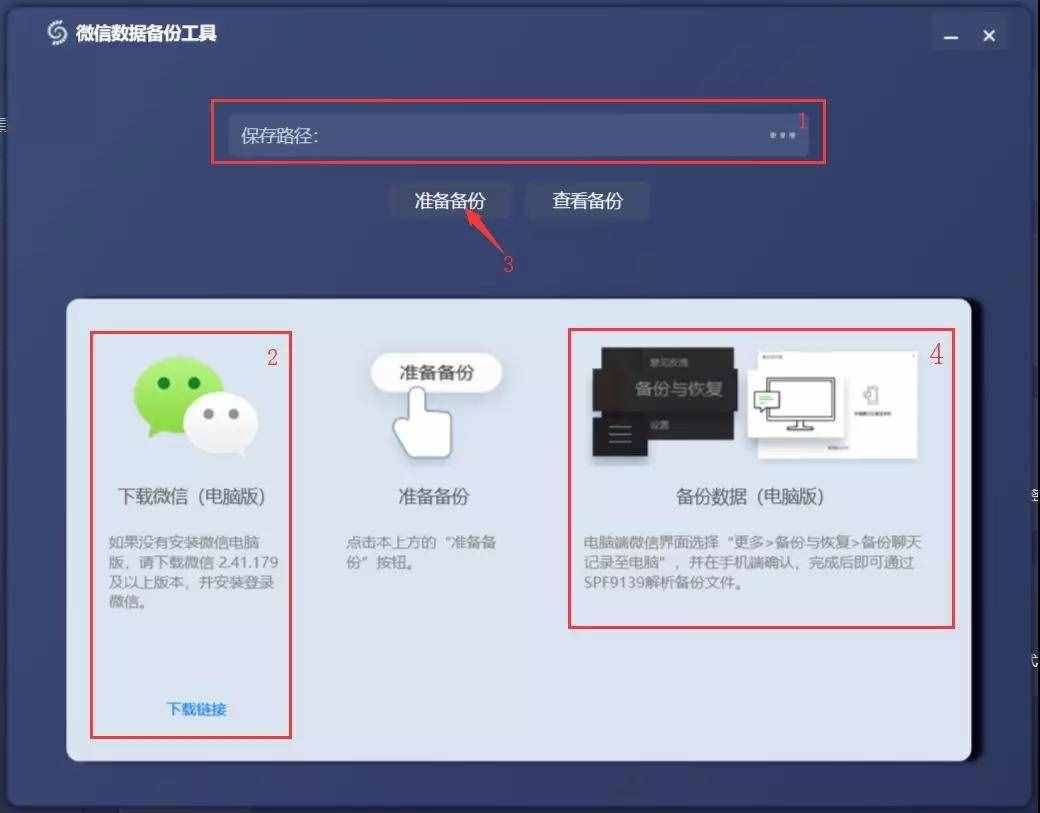Click the 备份数据（电脑版）heading
1040x813 pixels.
pyautogui.click(x=750, y=496)
